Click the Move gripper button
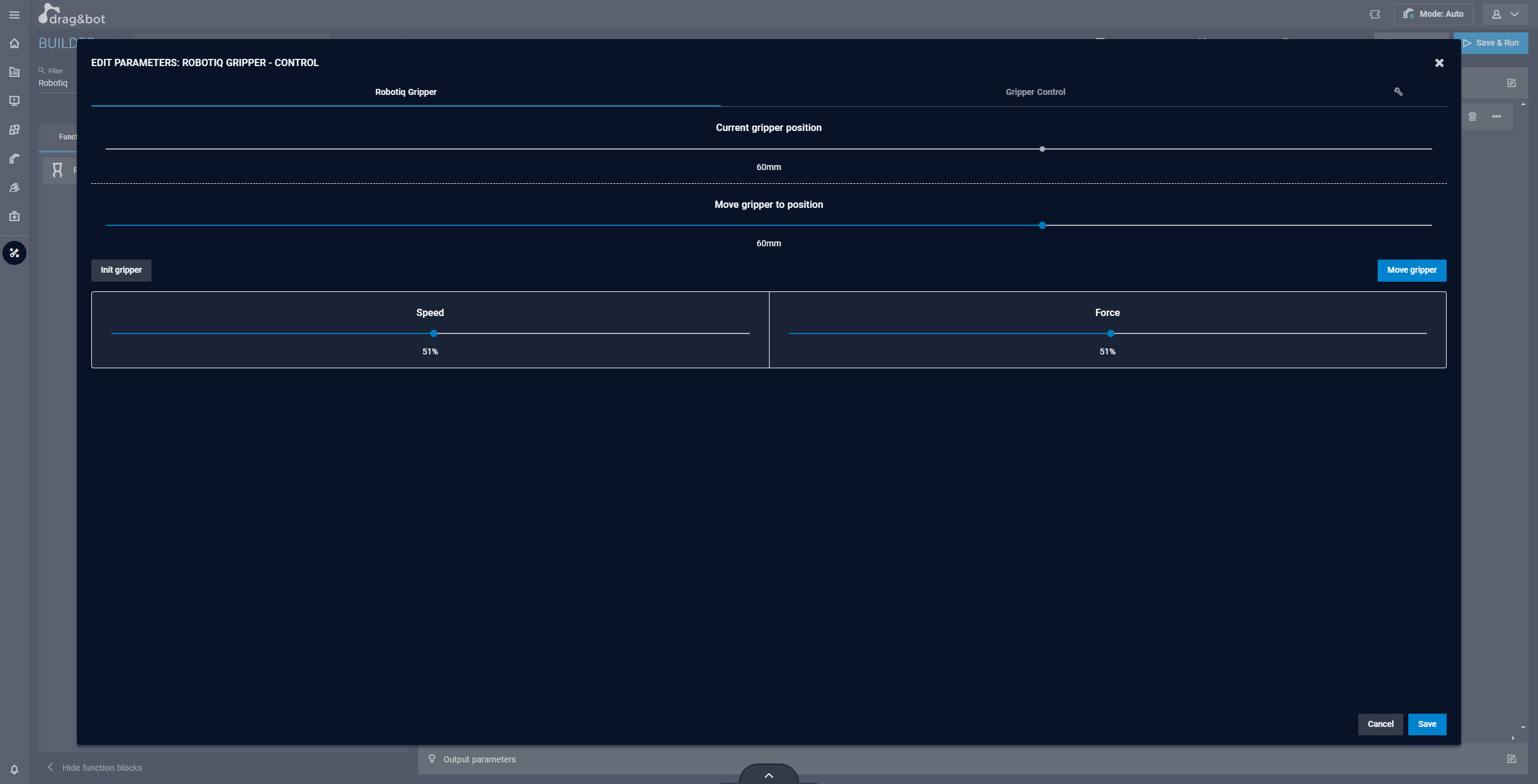Viewport: 1538px width, 784px height. 1412,270
